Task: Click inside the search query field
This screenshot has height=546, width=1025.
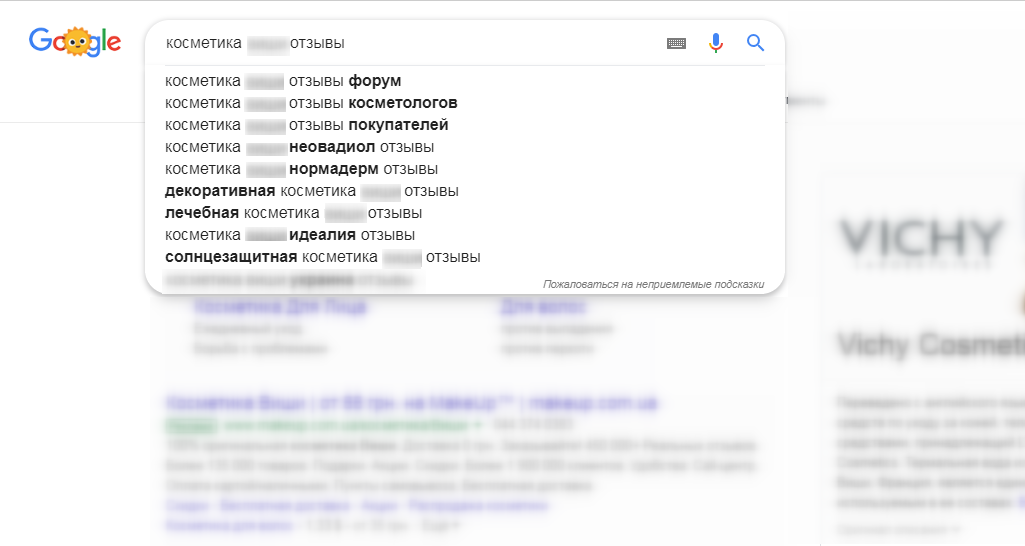Action: point(412,43)
